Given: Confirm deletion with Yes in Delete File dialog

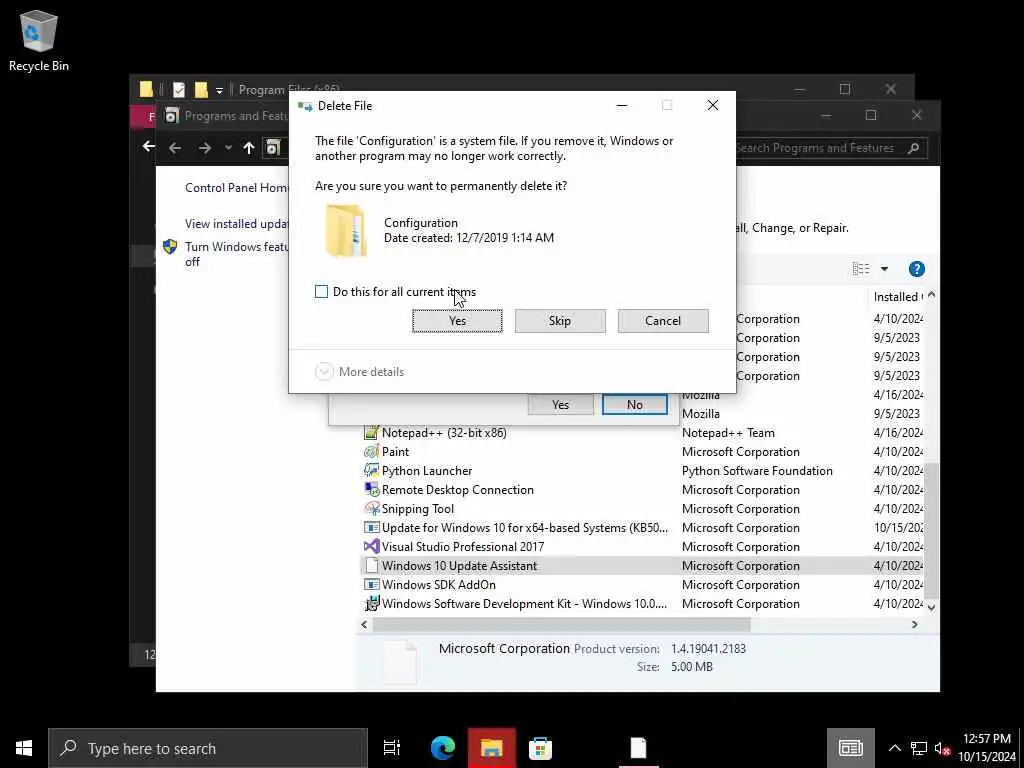Looking at the screenshot, I should [457, 321].
